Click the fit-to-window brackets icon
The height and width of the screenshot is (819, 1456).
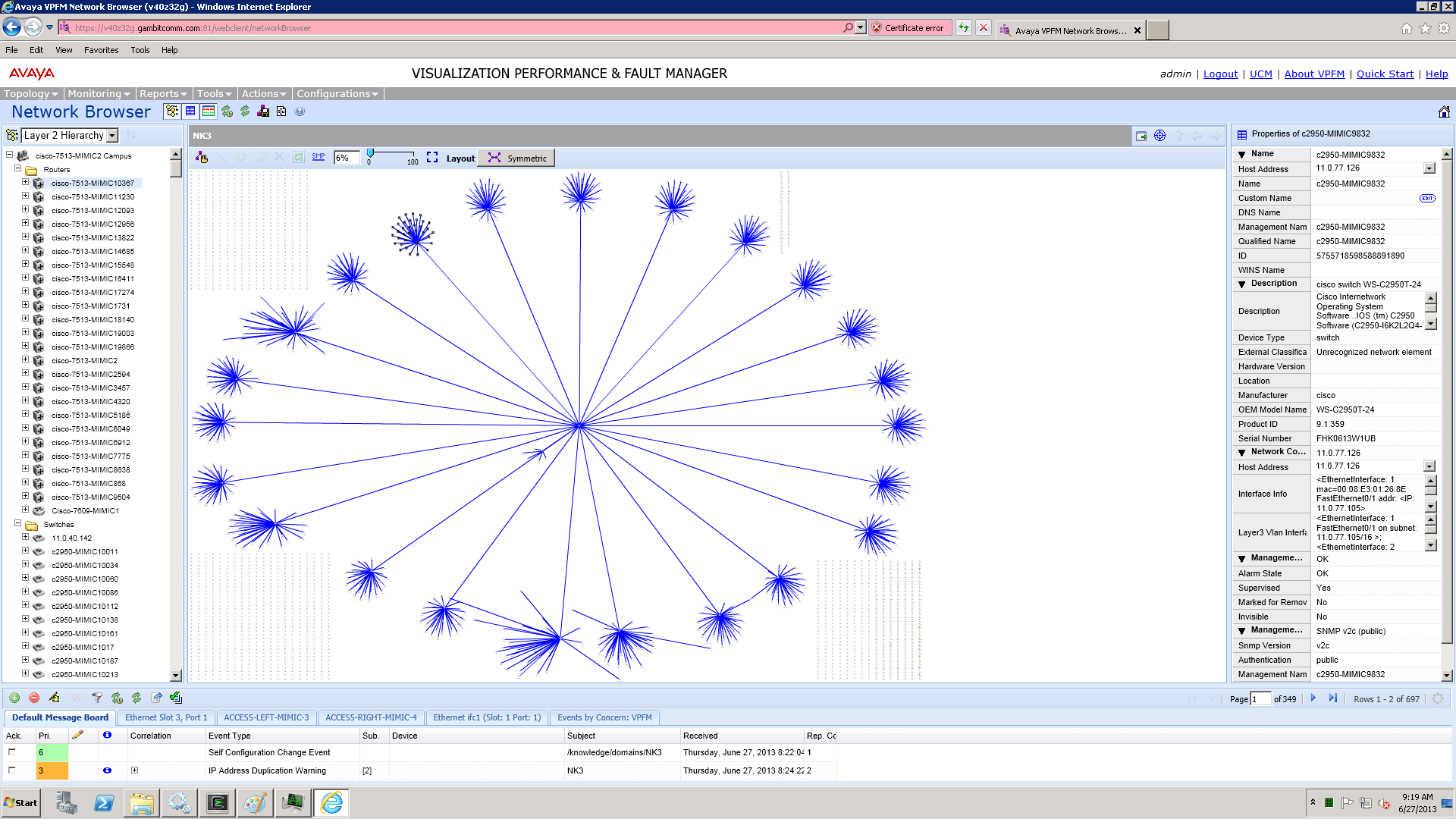(432, 157)
